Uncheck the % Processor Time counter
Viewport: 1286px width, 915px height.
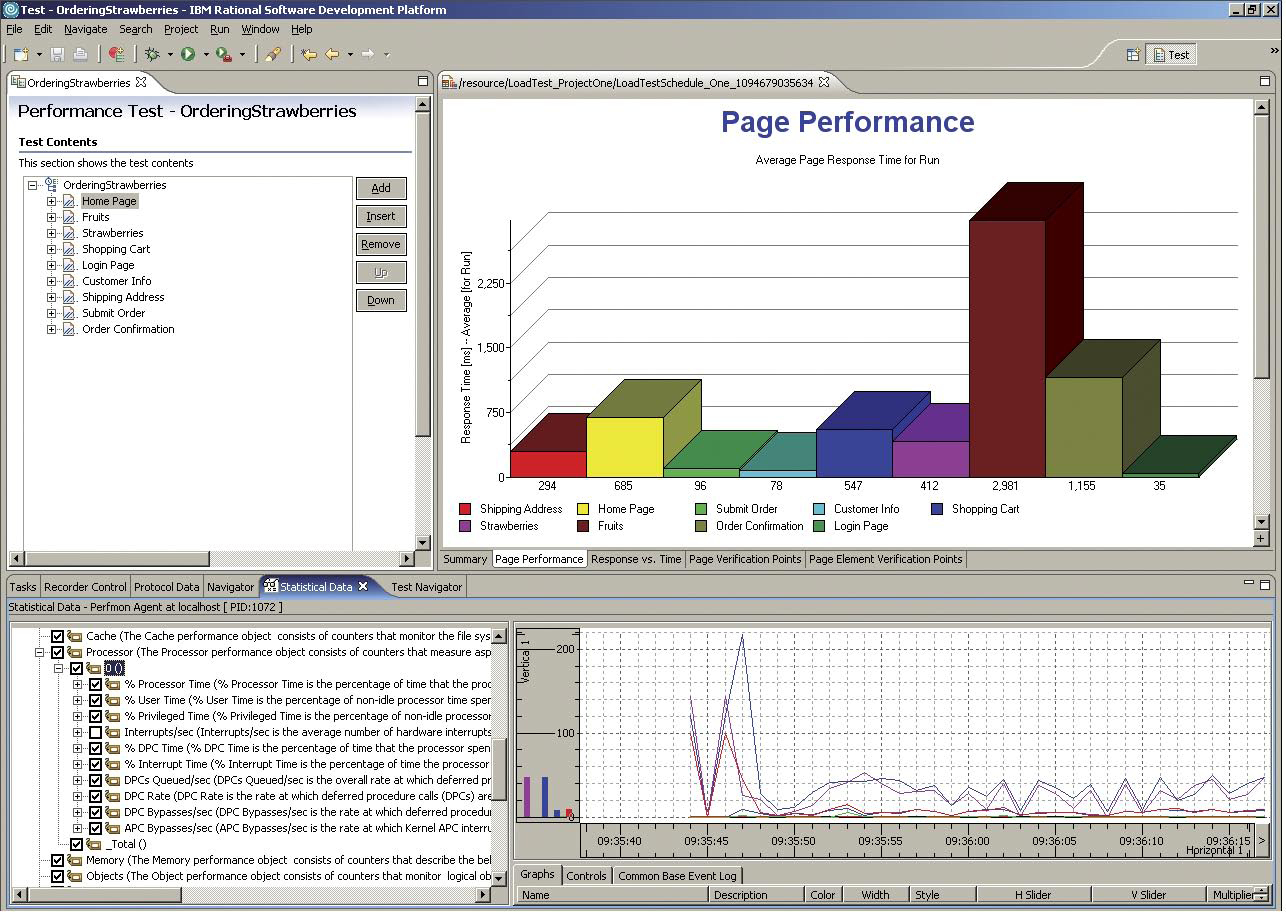coord(95,684)
